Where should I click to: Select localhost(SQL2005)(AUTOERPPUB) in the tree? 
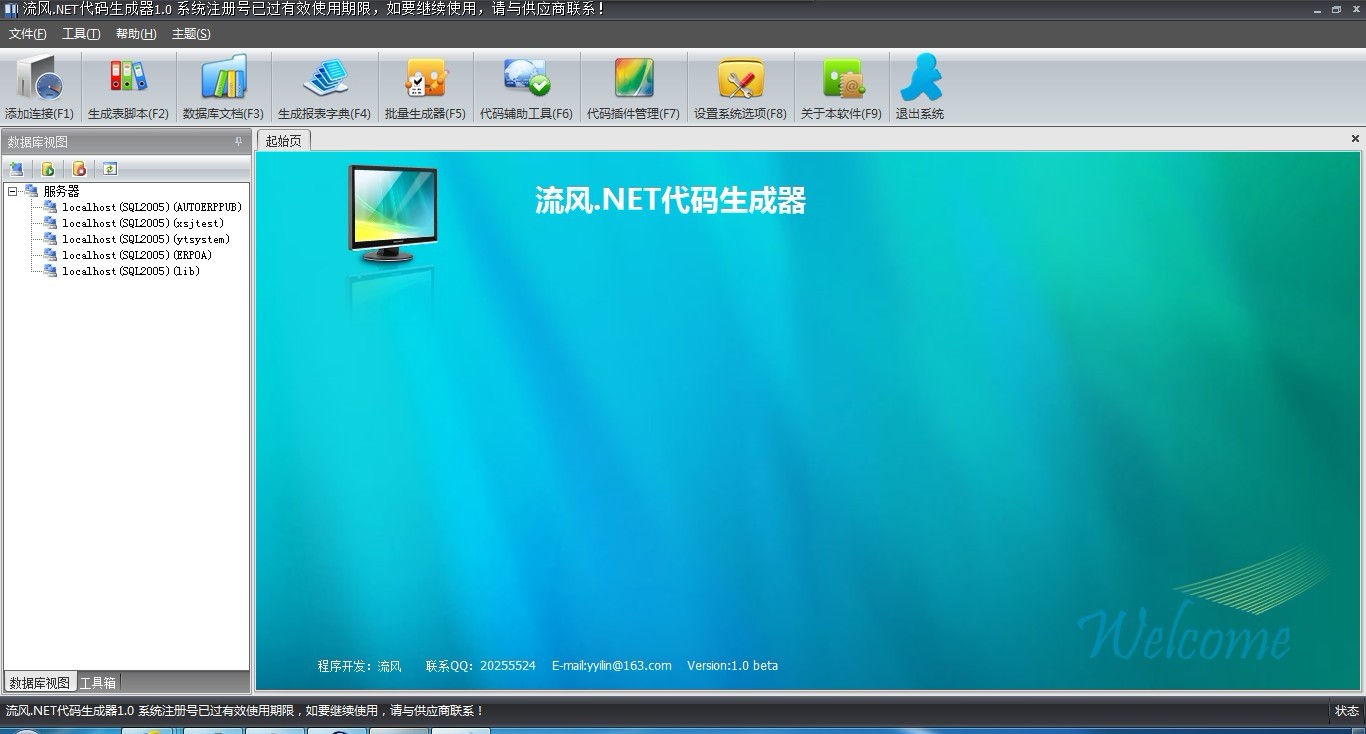(152, 207)
